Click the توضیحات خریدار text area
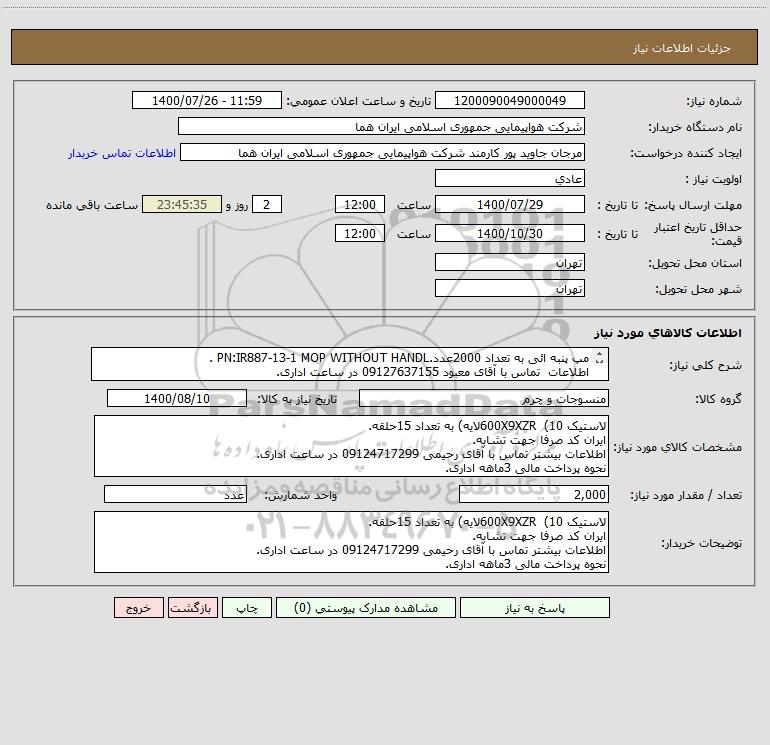This screenshot has height=745, width=770. tap(351, 542)
